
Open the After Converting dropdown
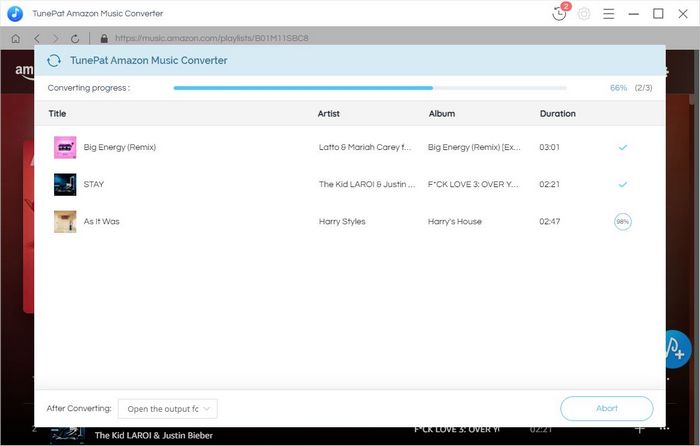click(x=167, y=408)
